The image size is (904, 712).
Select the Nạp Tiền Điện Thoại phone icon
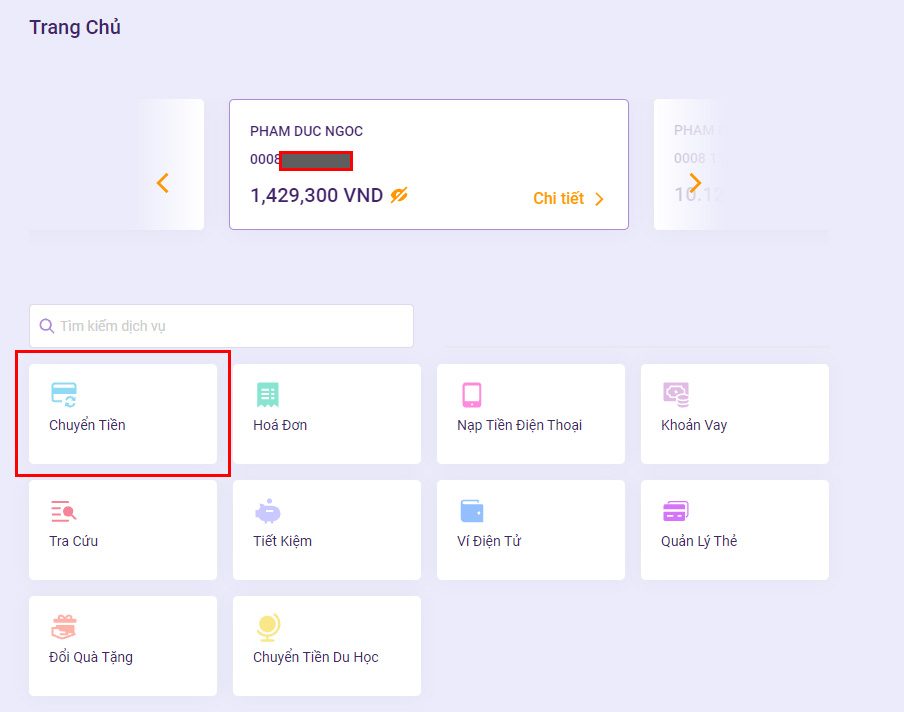(471, 394)
